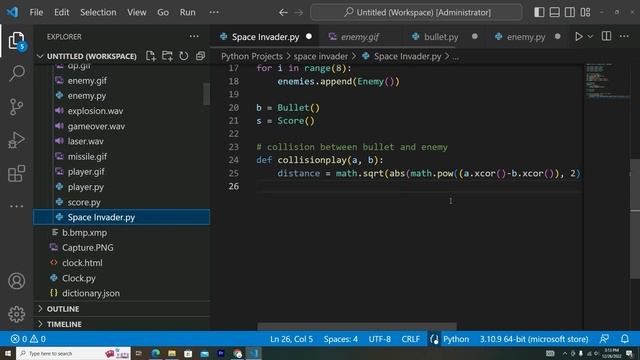Create a new file in workspace
This screenshot has width=640, height=360.
151,56
